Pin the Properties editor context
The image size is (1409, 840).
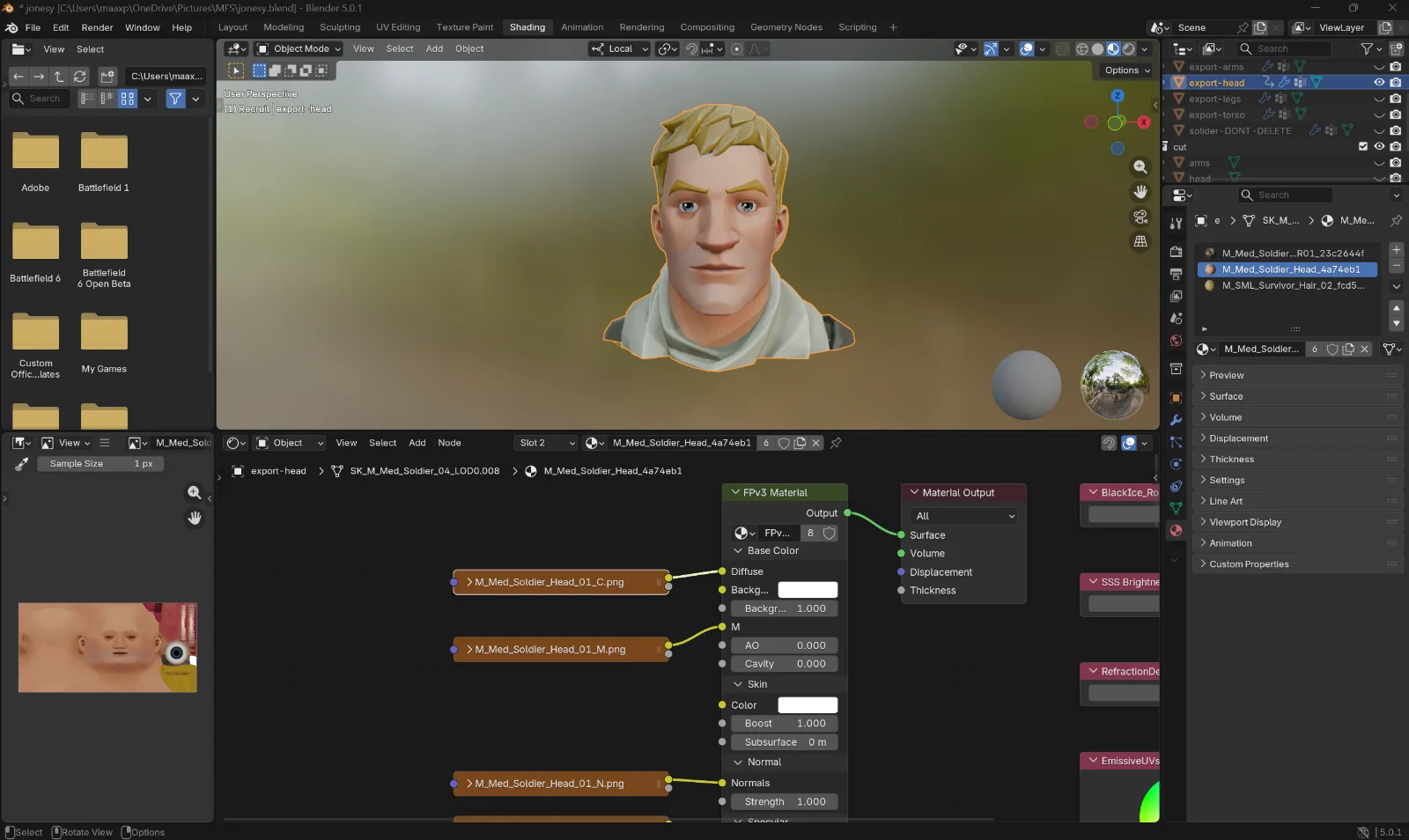coord(1396,221)
